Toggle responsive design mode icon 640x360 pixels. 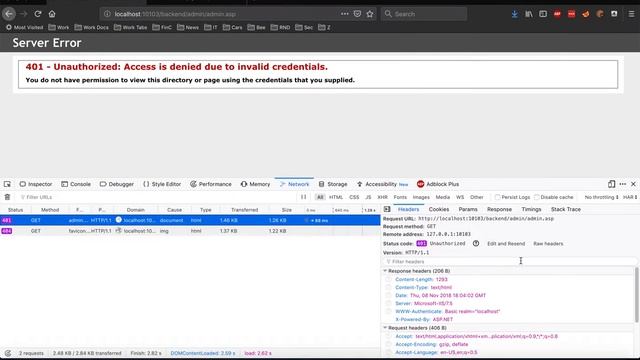point(611,184)
